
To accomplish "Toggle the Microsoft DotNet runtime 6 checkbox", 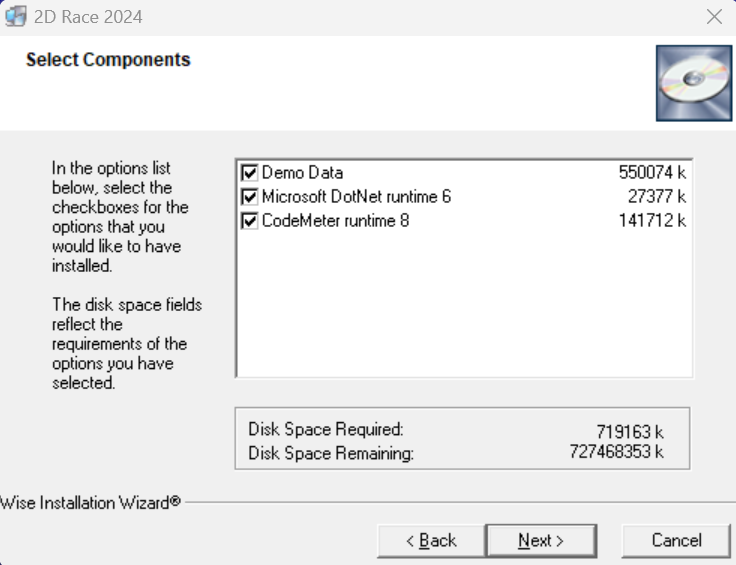I will (x=250, y=197).
